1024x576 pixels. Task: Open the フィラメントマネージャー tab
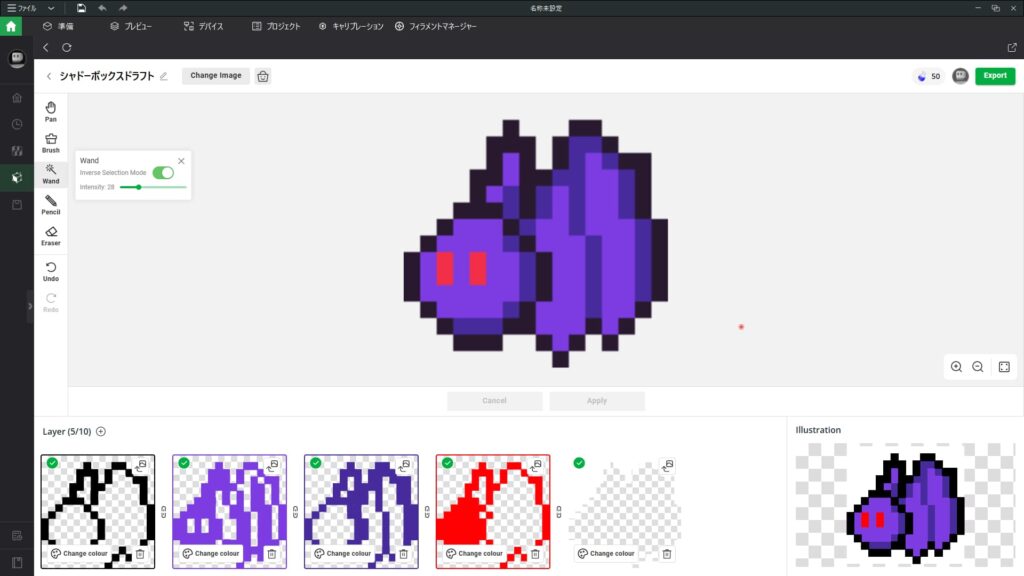click(x=435, y=26)
